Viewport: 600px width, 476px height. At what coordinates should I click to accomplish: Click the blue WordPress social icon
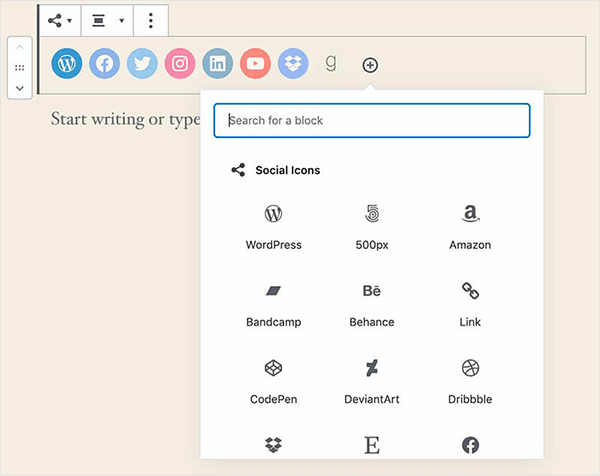67,64
